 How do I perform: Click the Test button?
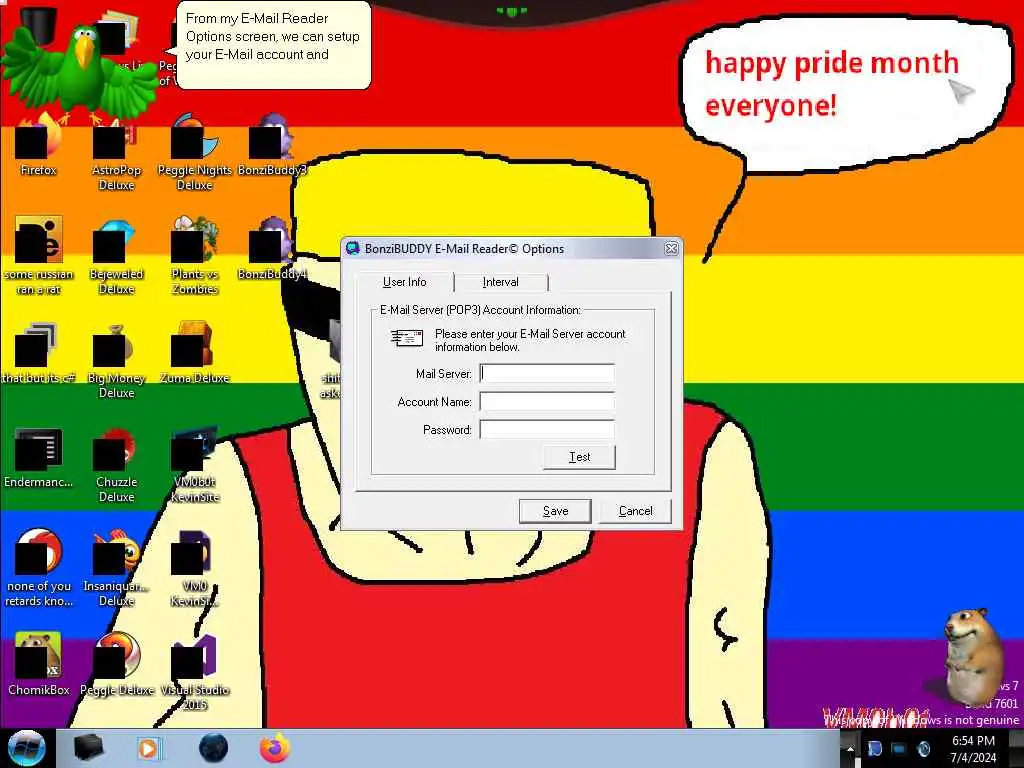(579, 457)
